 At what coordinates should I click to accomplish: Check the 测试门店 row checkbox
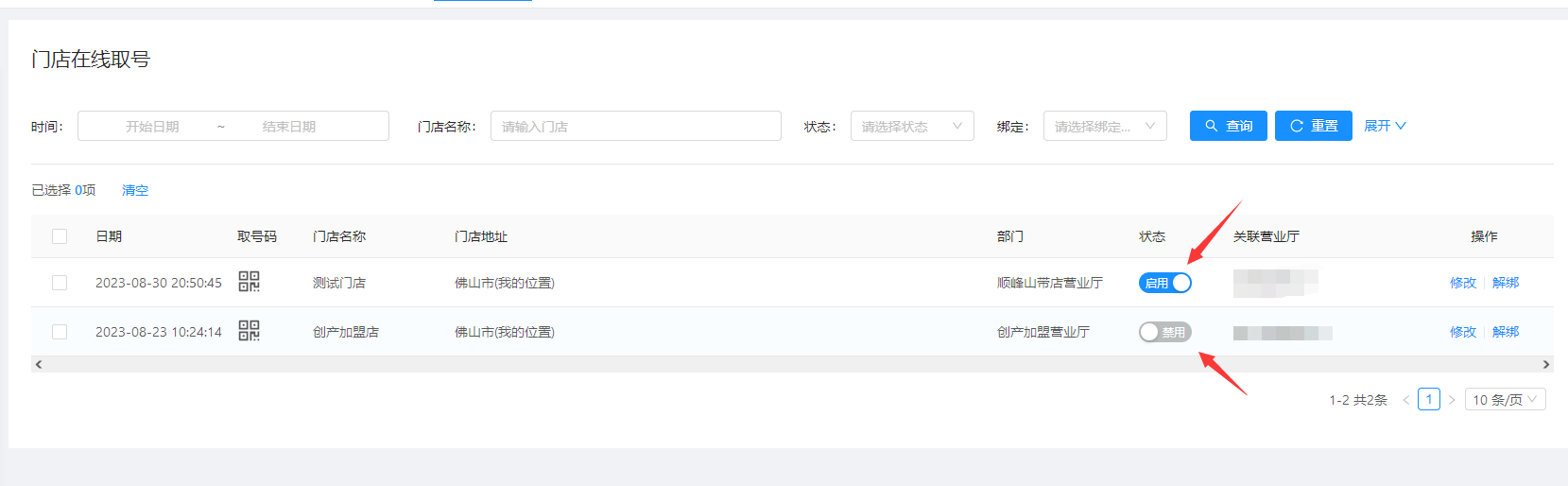pyautogui.click(x=60, y=283)
